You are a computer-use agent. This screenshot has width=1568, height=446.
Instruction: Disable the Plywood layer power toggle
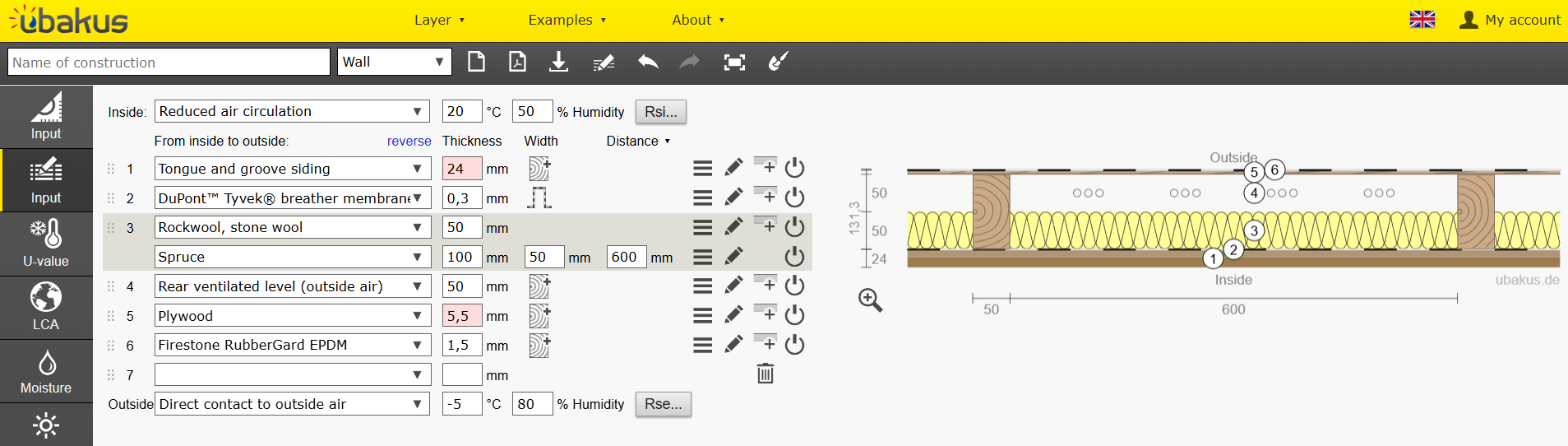point(794,315)
